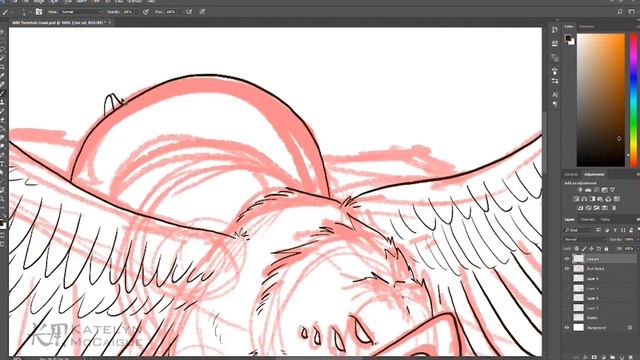640x360 pixels.
Task: Open the Character panel icon
Action: tap(555, 94)
